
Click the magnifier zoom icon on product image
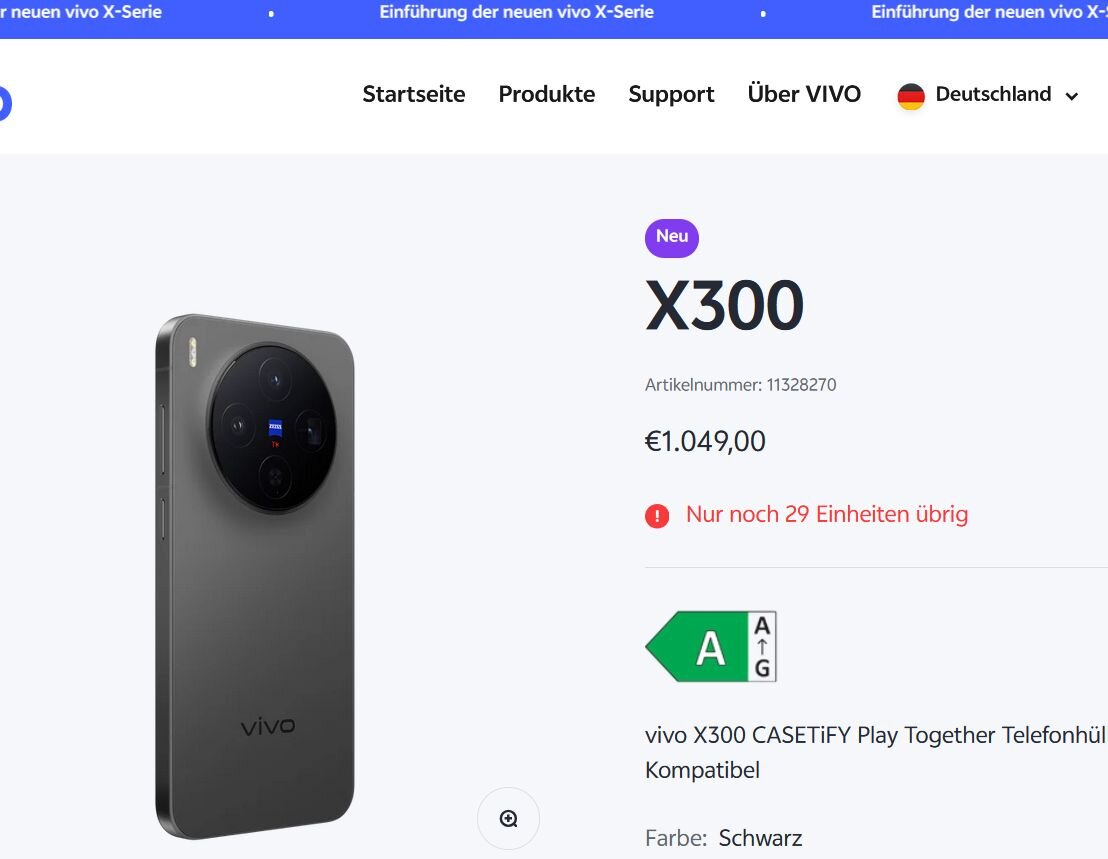(508, 819)
